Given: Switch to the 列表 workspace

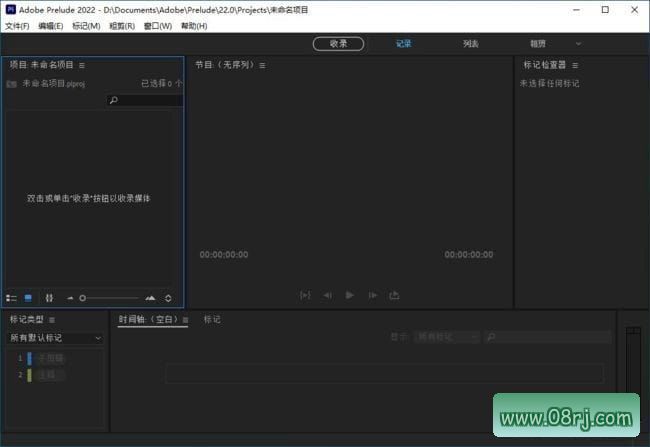Looking at the screenshot, I should (x=471, y=44).
